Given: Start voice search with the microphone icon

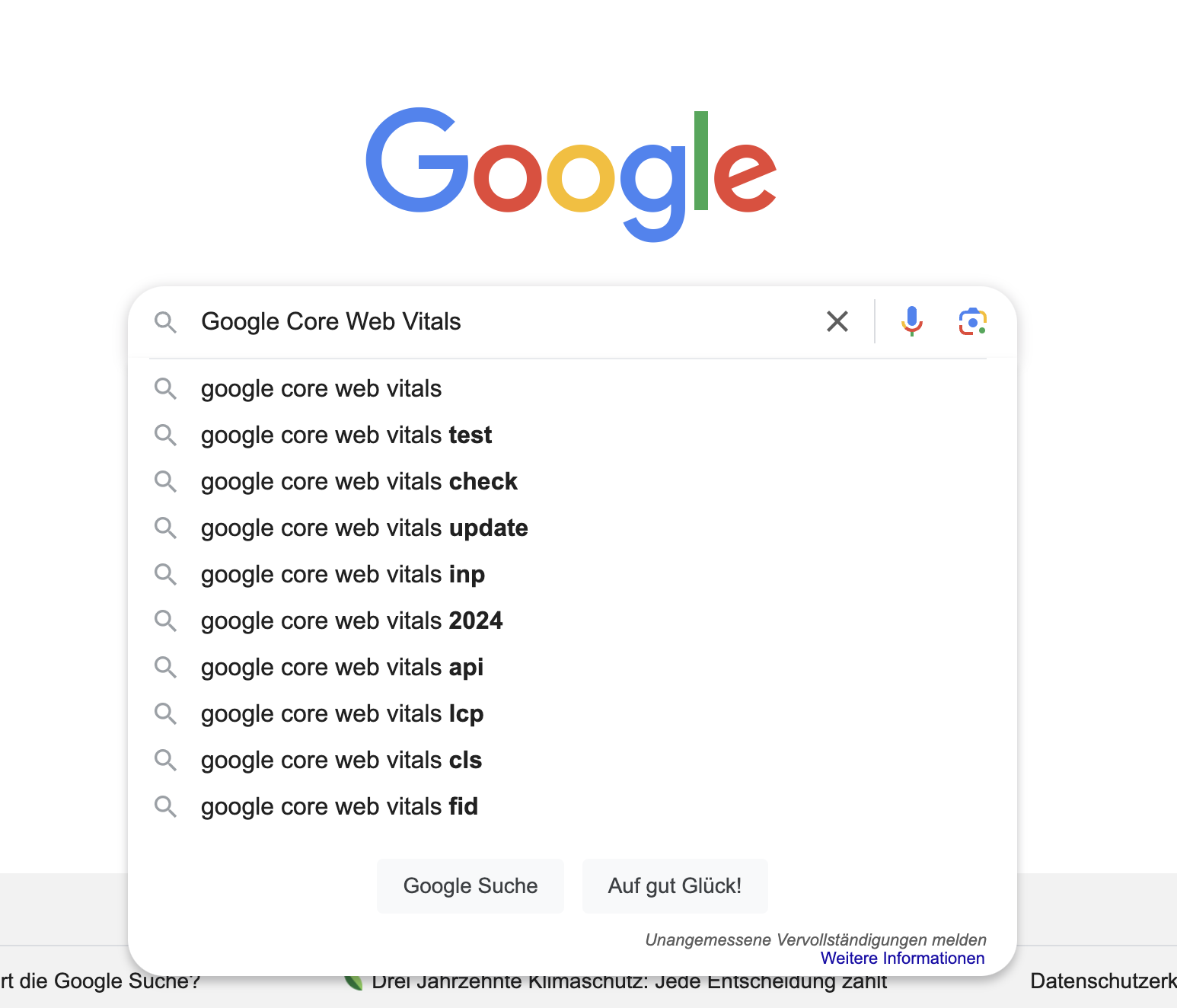Looking at the screenshot, I should click(911, 321).
